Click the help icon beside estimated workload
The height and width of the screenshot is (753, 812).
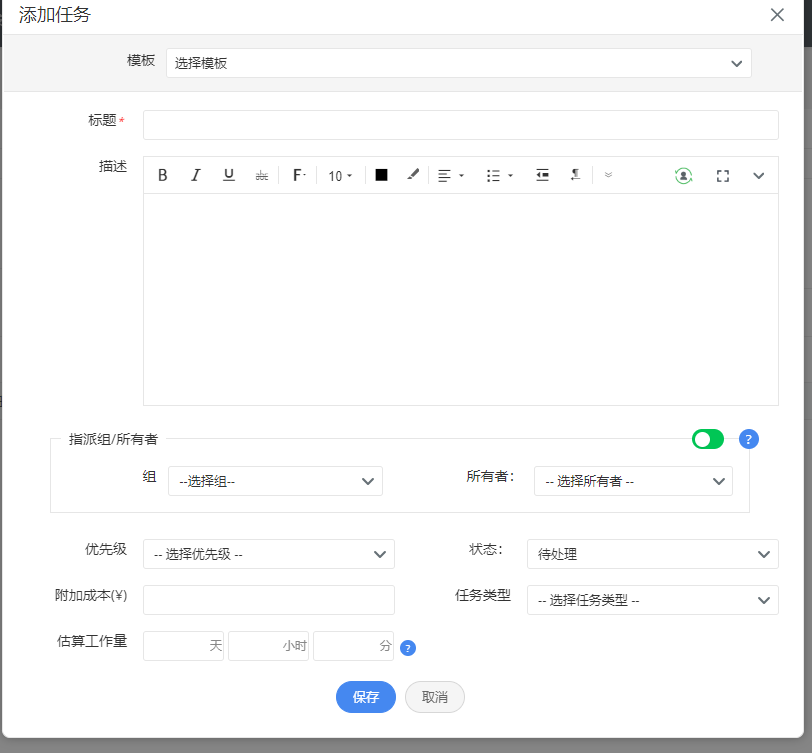pos(408,648)
